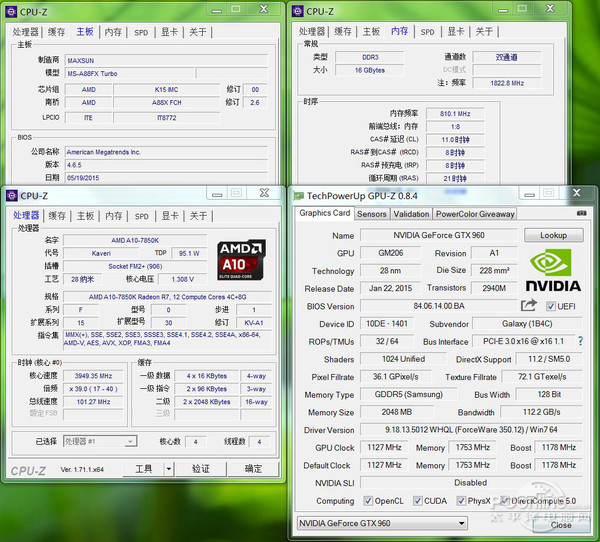Toggle the UEFI checkbox
600x542 pixels.
551,306
